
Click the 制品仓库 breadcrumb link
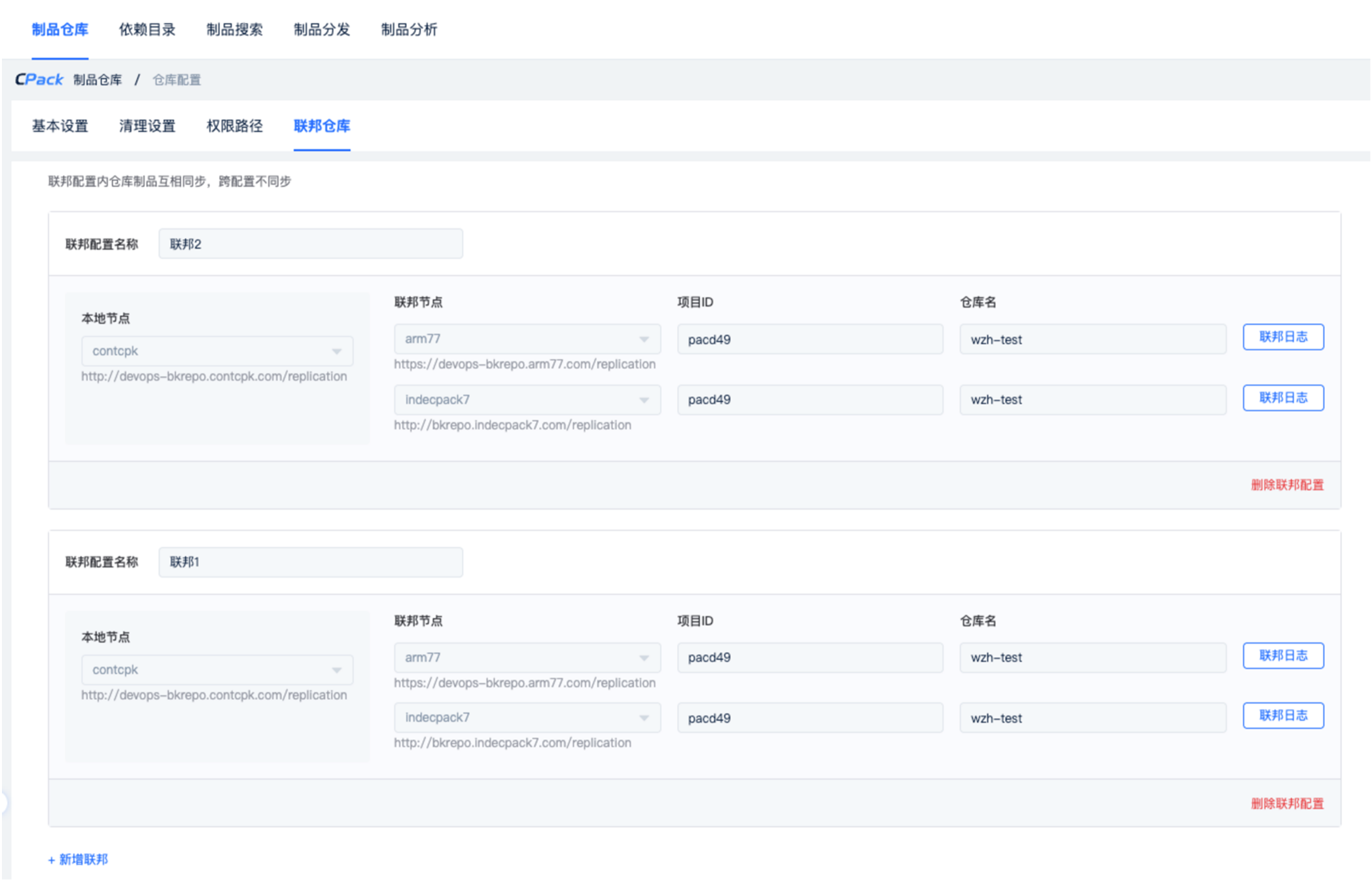(x=97, y=80)
